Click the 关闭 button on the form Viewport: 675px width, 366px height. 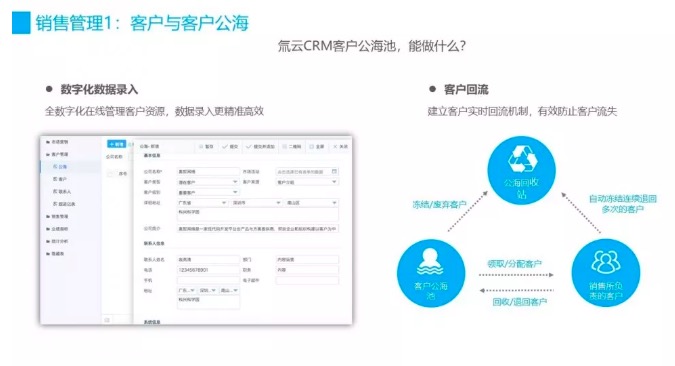(x=340, y=146)
